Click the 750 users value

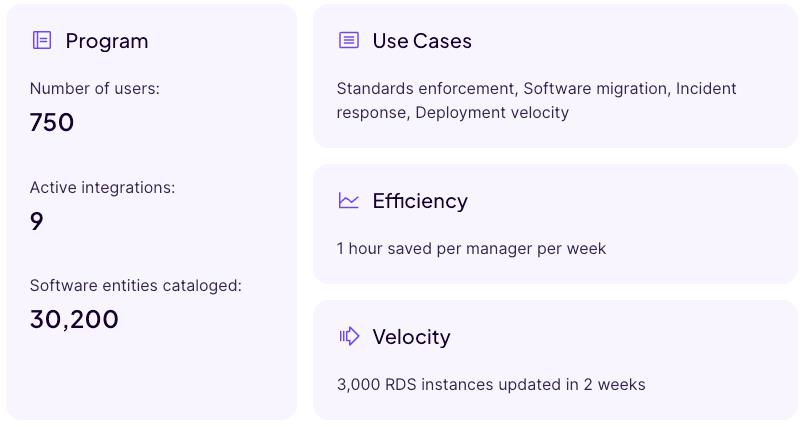coord(52,122)
